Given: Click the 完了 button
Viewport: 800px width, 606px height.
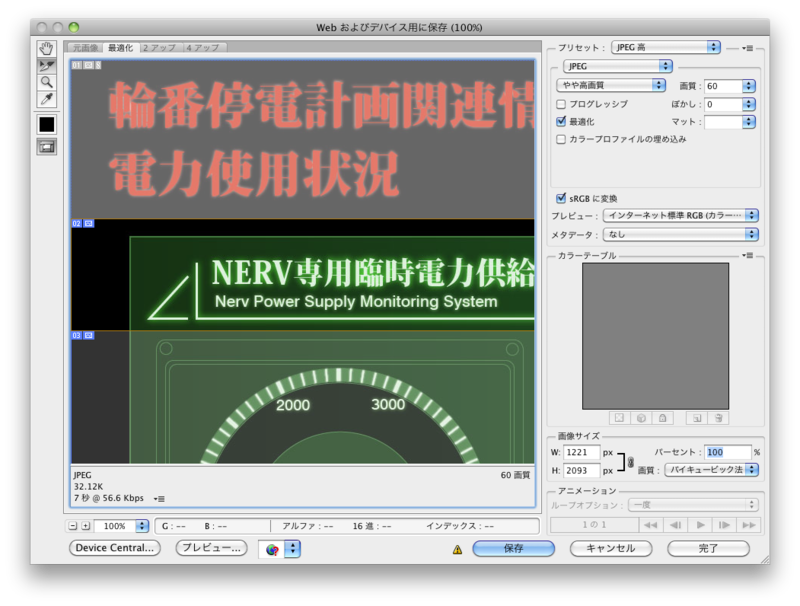Looking at the screenshot, I should (708, 548).
